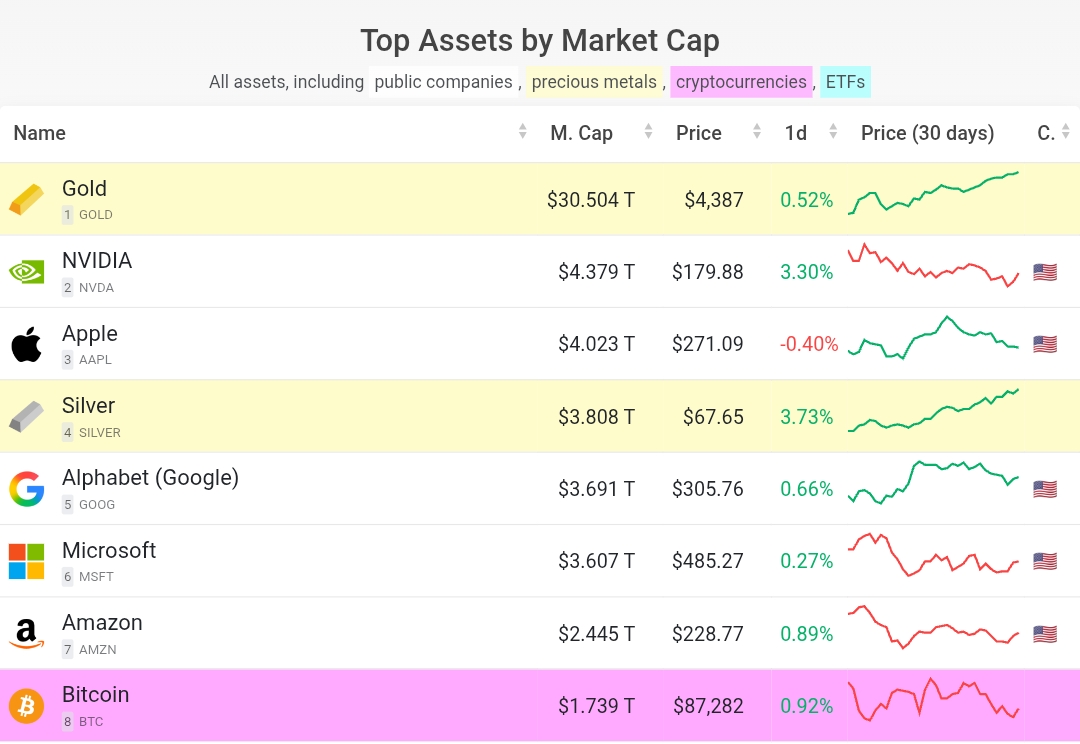Select the ETFs filter tag
Viewport: 1080px width, 744px height.
(x=845, y=82)
